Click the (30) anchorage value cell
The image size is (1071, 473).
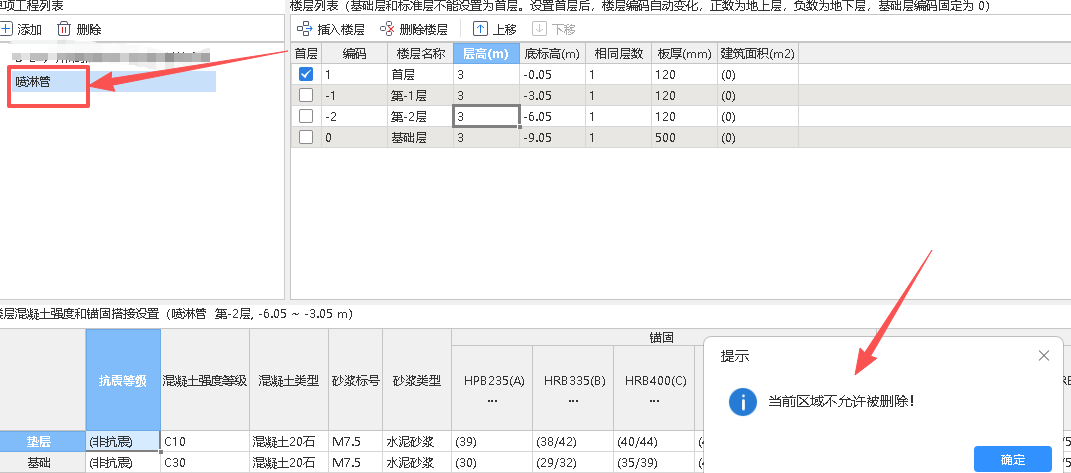tap(492, 463)
